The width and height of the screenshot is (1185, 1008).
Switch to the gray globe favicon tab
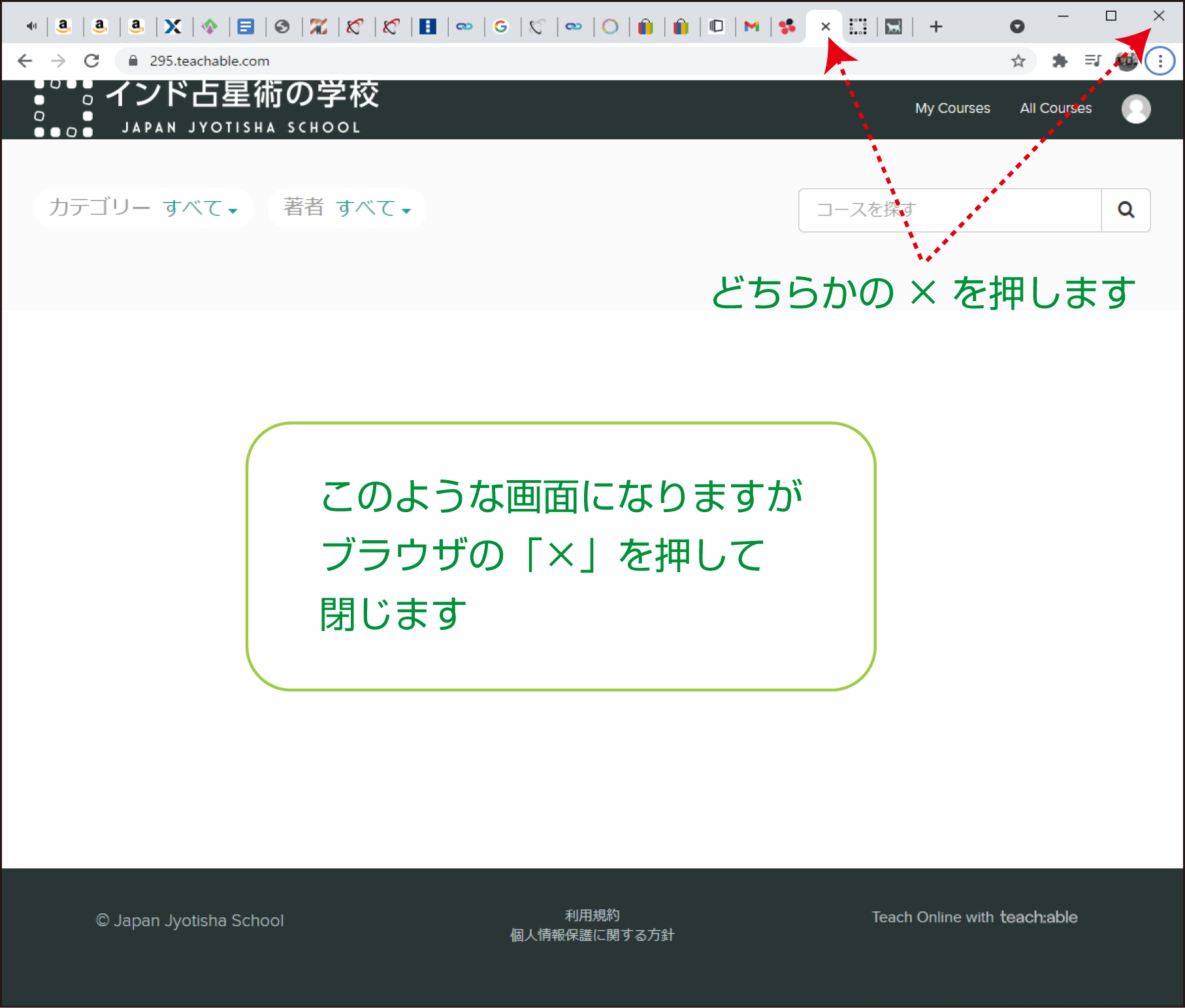[282, 27]
